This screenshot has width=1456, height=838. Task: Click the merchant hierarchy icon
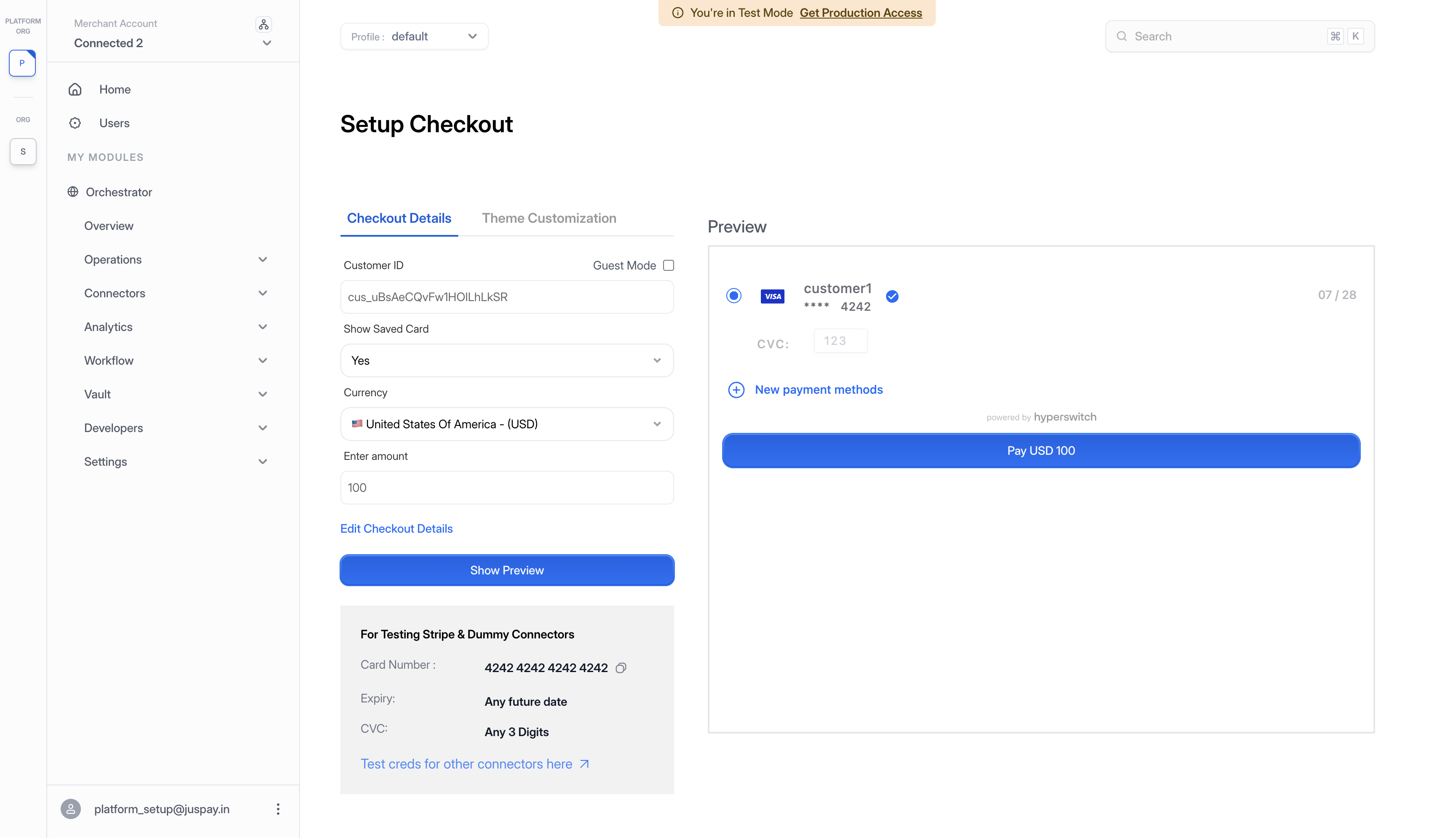click(x=264, y=24)
